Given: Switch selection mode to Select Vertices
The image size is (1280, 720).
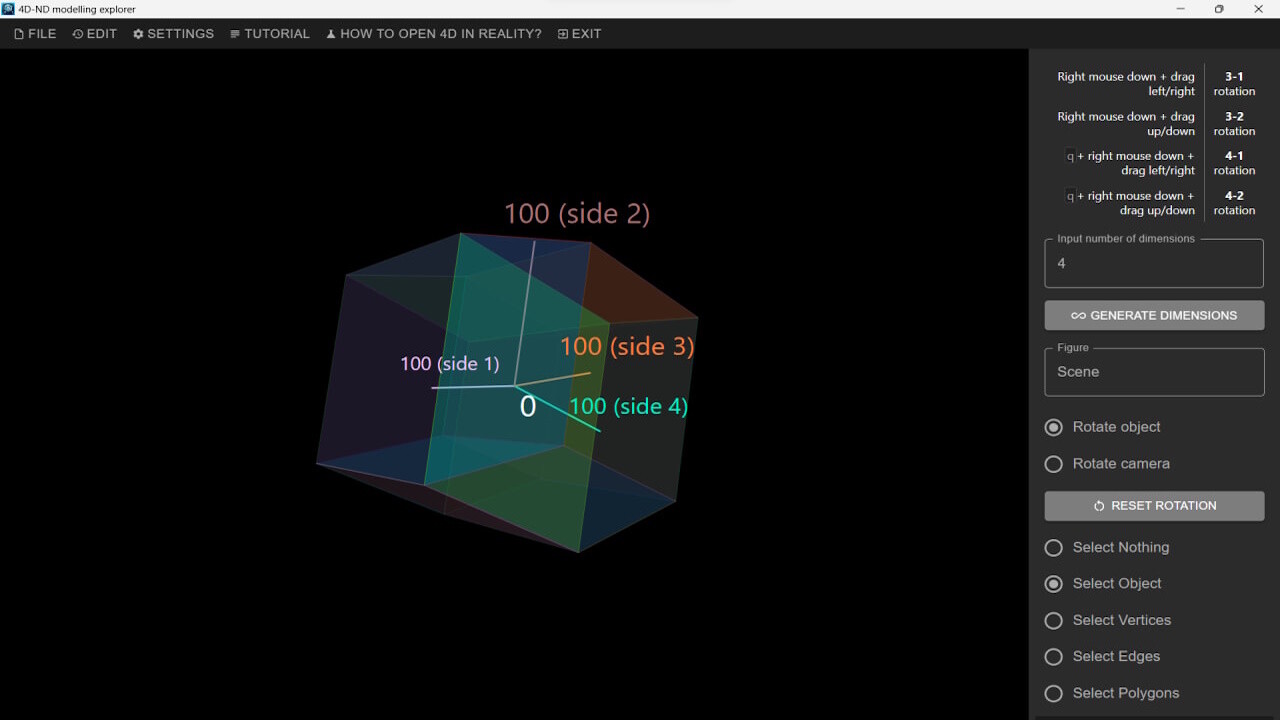Looking at the screenshot, I should pos(1053,620).
